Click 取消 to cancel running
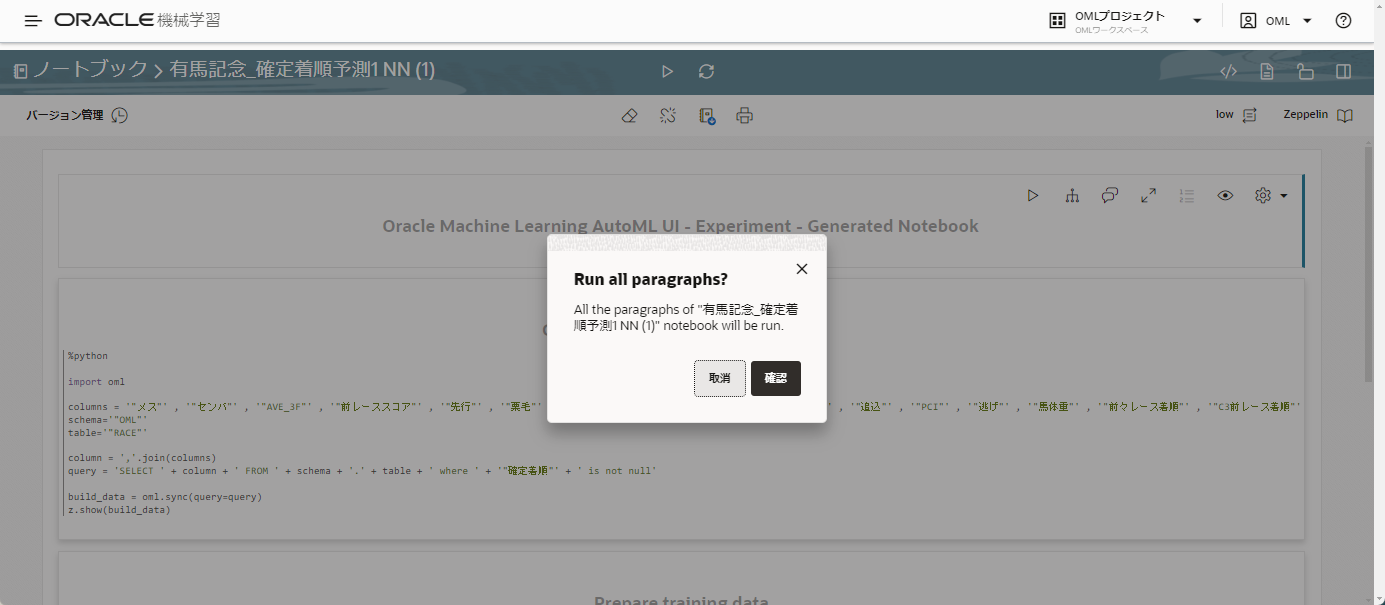Screen dimensions: 1385x605 (720, 378)
